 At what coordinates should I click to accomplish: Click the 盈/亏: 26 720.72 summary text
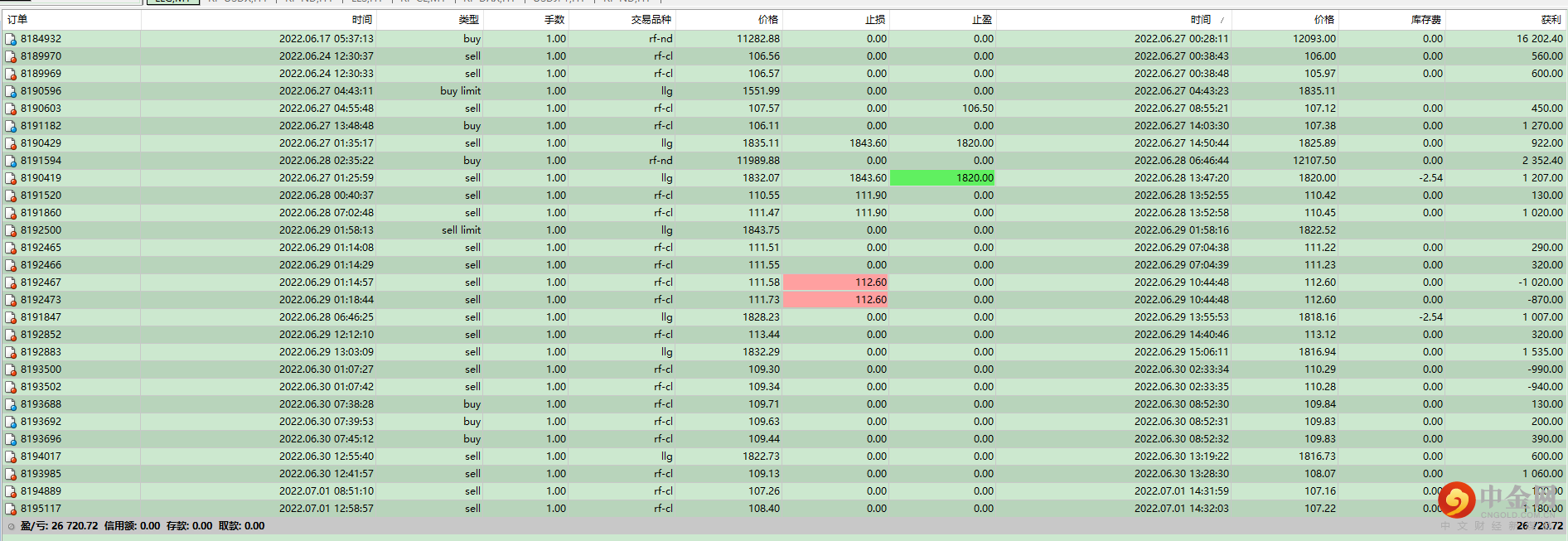point(59,526)
